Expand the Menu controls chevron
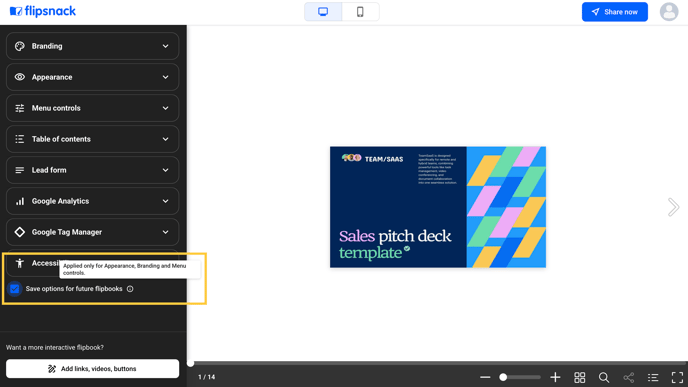 click(x=165, y=108)
